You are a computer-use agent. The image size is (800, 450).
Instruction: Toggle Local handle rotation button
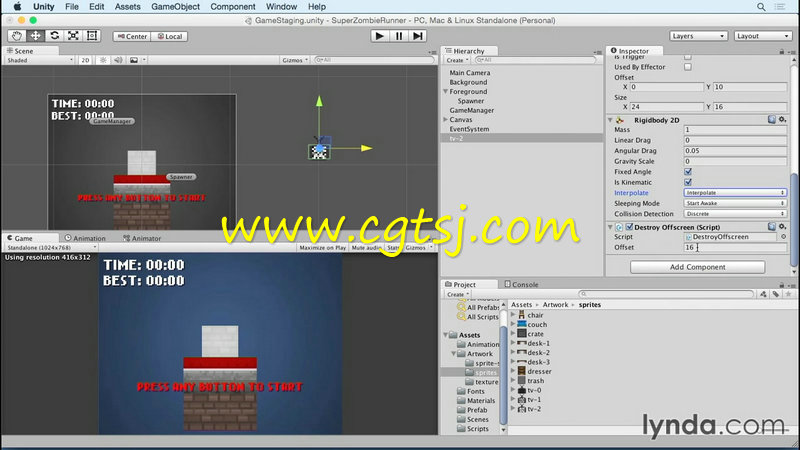click(x=170, y=36)
